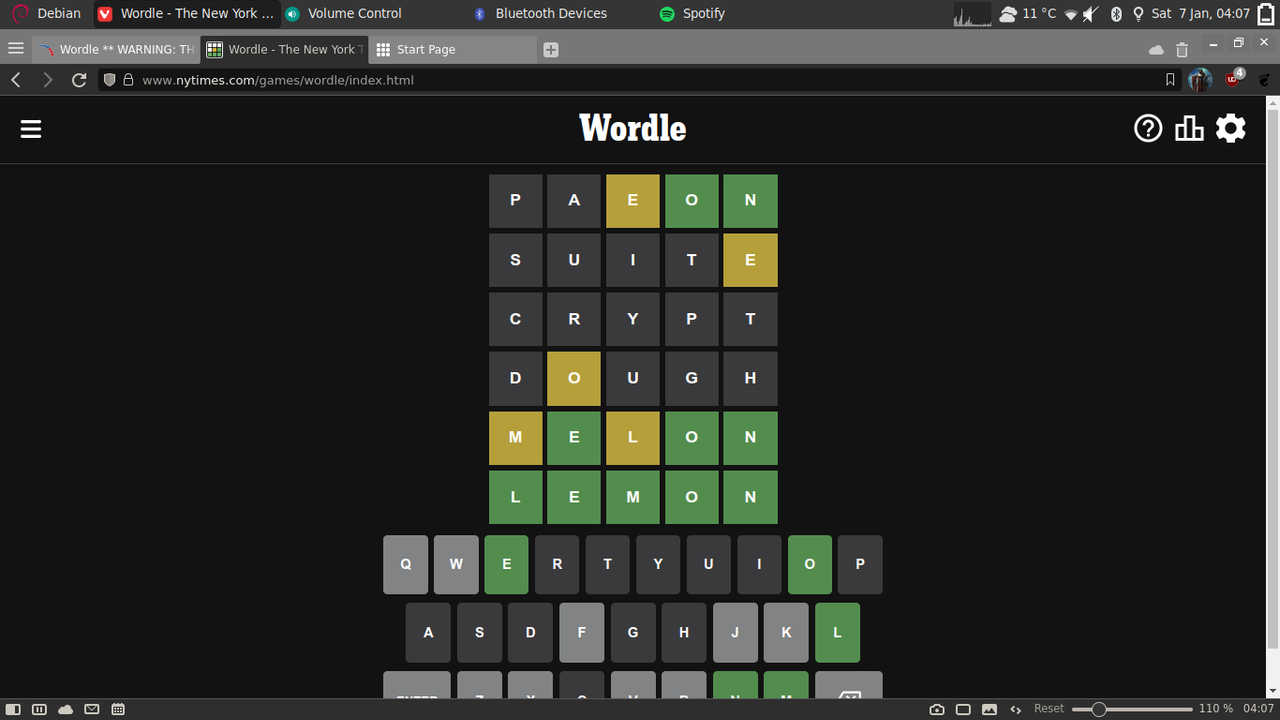Tap the P key on the Wordle keyboard
This screenshot has width=1280, height=720.
[860, 565]
